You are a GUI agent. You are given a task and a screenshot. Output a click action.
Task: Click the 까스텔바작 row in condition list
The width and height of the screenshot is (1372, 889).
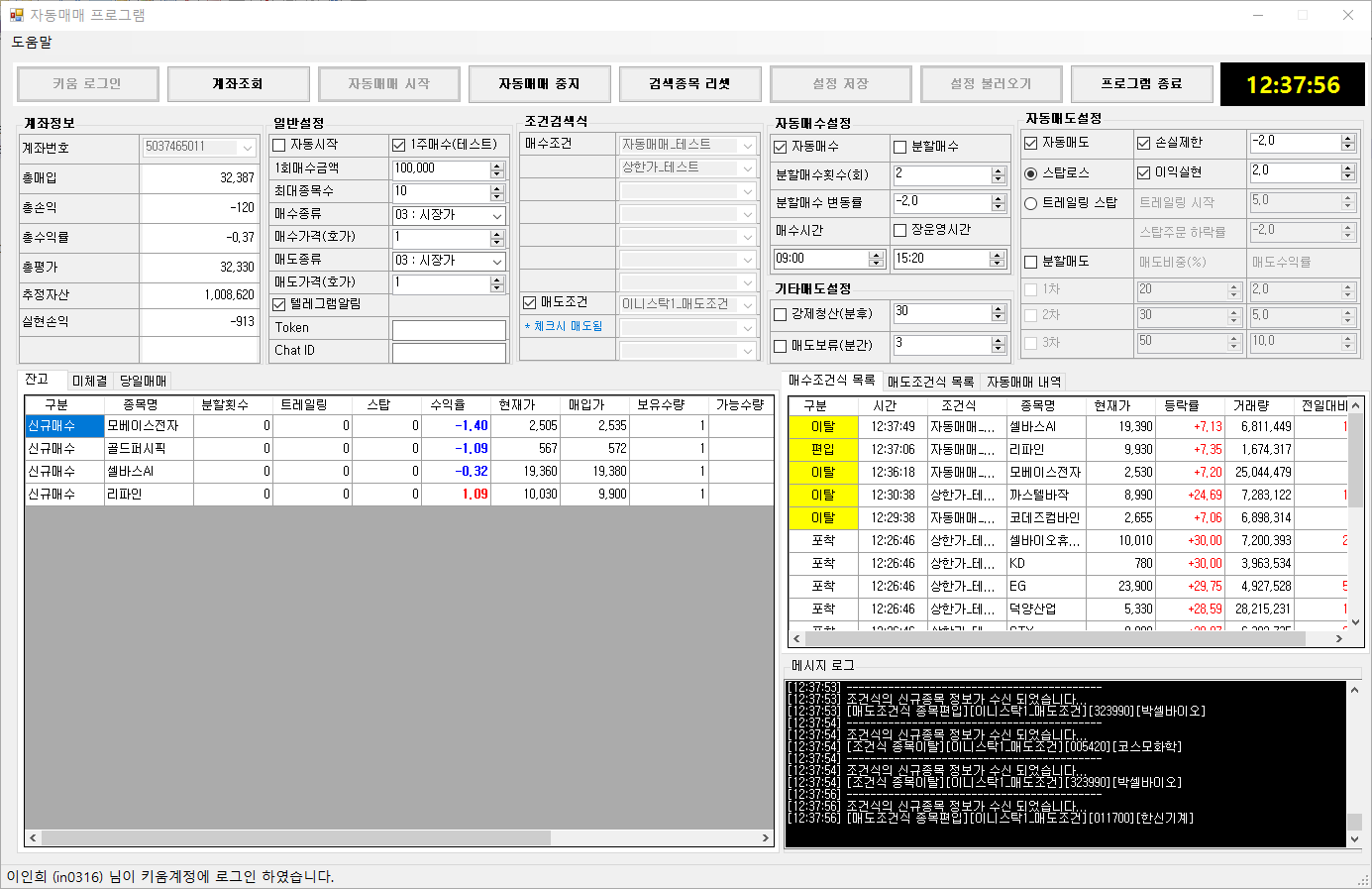[x=1068, y=495]
